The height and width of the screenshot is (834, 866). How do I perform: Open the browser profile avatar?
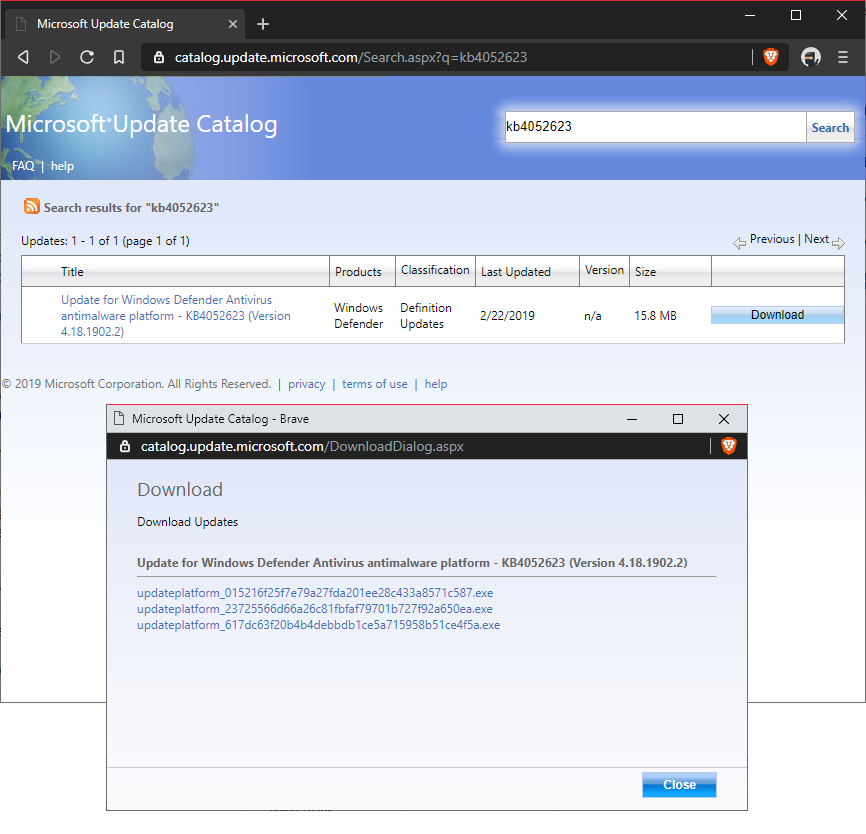pos(810,56)
